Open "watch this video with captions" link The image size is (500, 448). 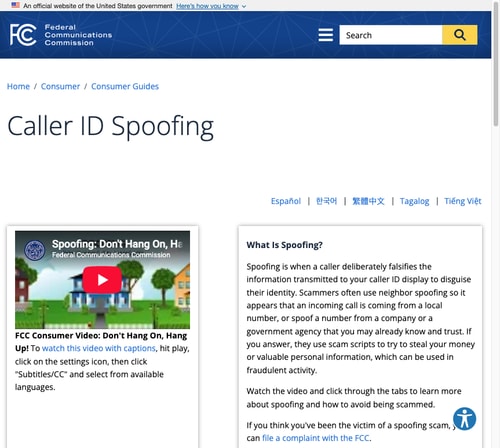tap(99, 348)
